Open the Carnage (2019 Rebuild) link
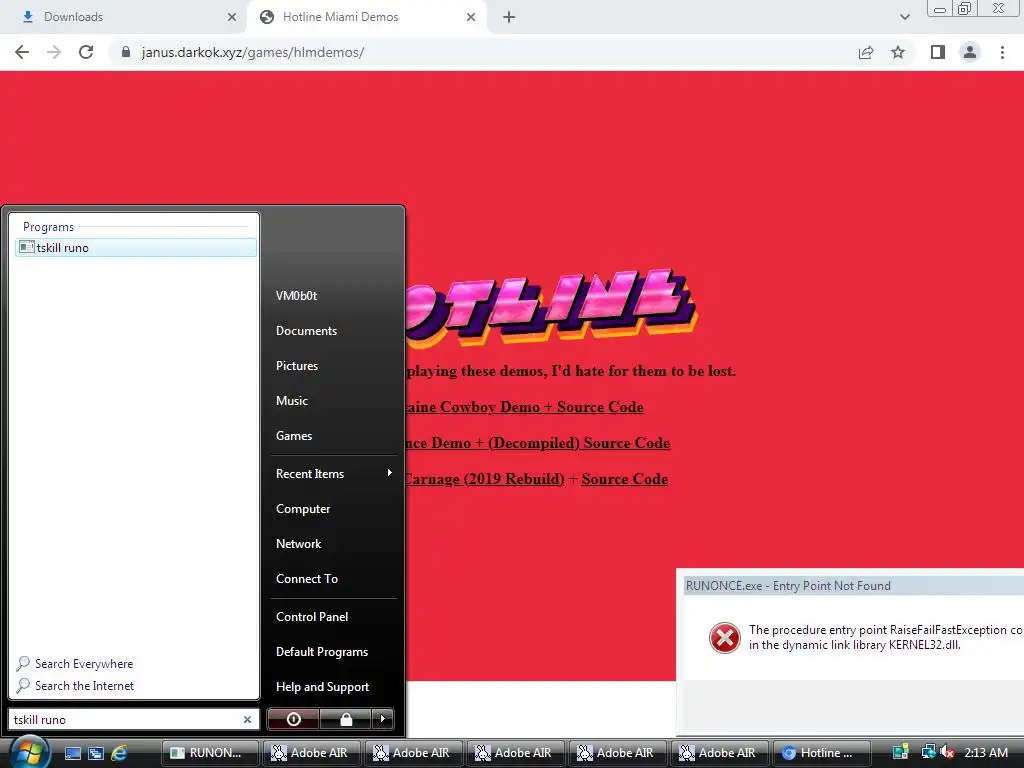1024x768 pixels. coord(485,479)
